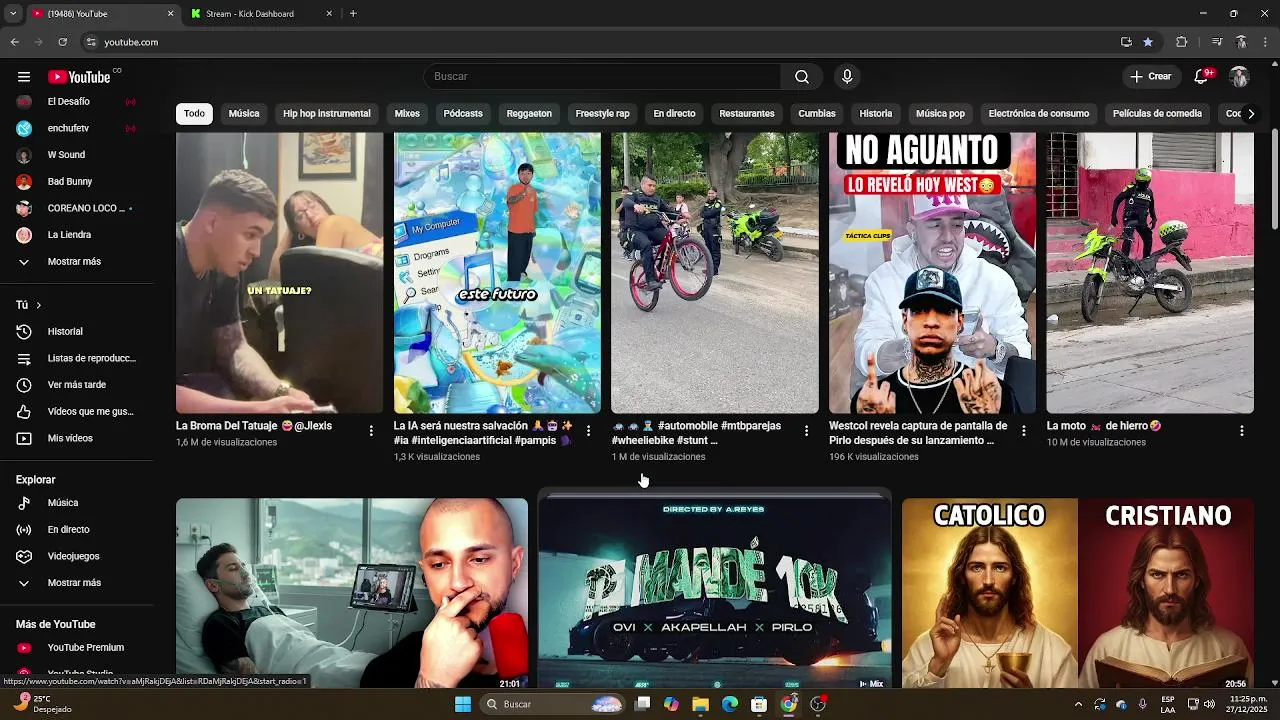Viewport: 1280px width, 720px height.
Task: Click the YouTube logo to go home
Action: click(x=79, y=77)
